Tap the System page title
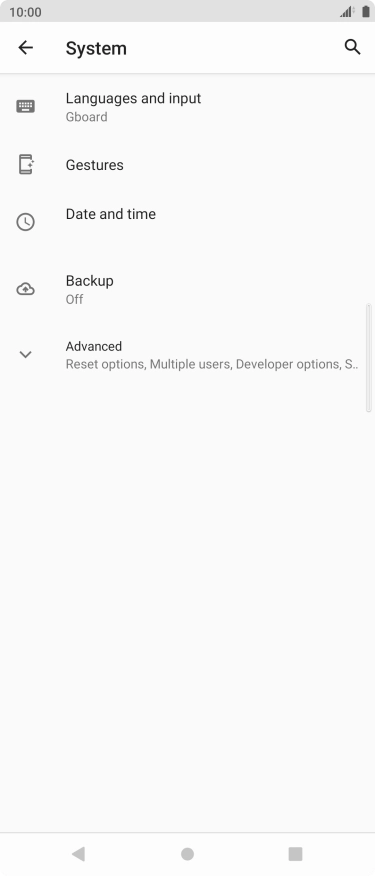This screenshot has width=375, height=876. click(96, 48)
